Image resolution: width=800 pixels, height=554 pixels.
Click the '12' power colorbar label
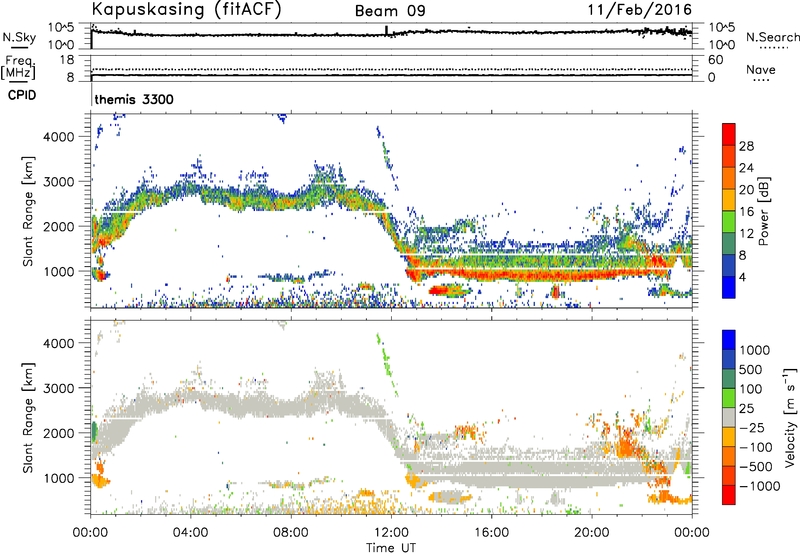746,234
